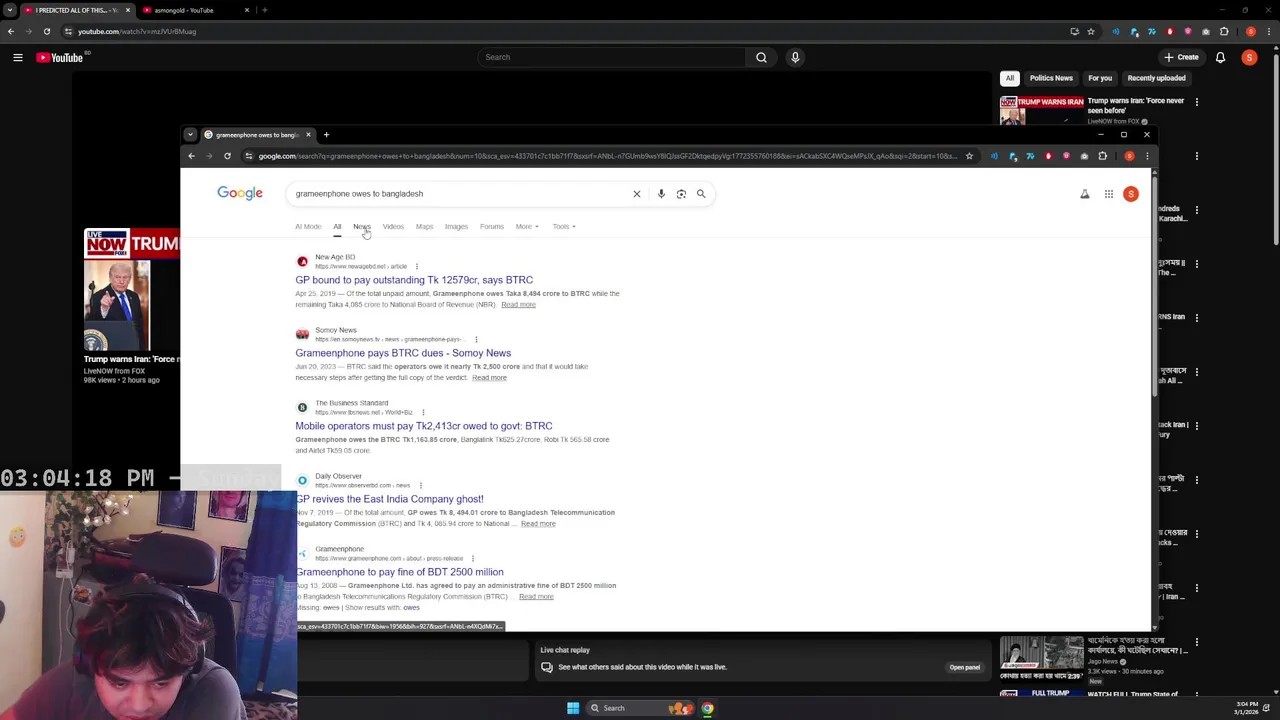Click the Google search magnifier button
This screenshot has height=720, width=1280.
click(701, 194)
